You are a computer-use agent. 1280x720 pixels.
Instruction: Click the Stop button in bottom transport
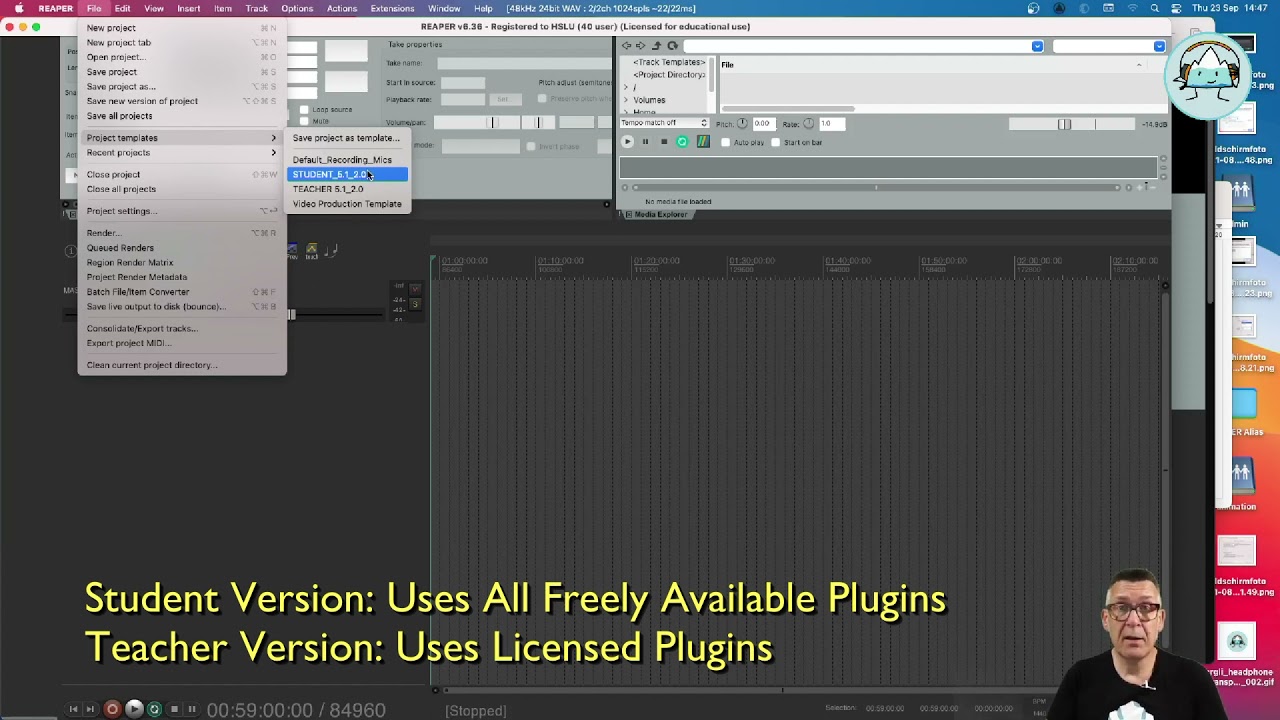coord(174,709)
